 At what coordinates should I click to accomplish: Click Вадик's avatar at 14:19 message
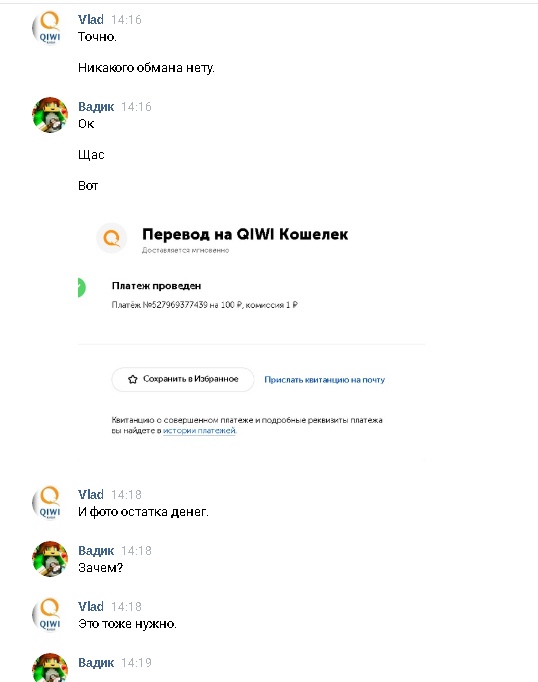(x=50, y=667)
